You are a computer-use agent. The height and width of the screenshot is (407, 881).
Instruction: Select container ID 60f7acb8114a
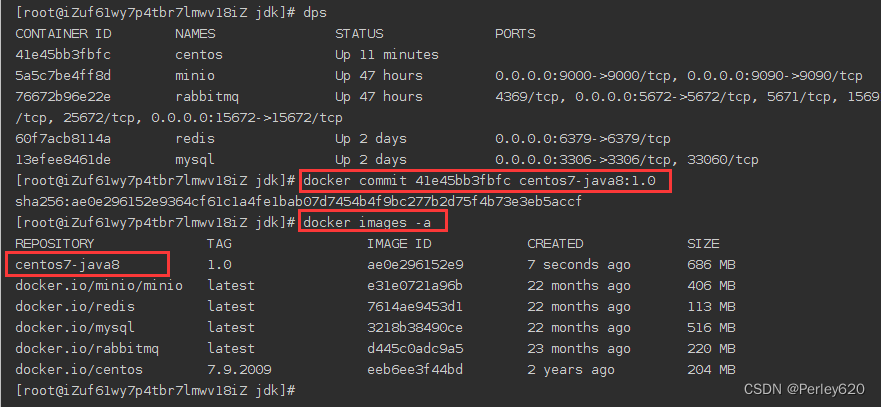point(63,139)
